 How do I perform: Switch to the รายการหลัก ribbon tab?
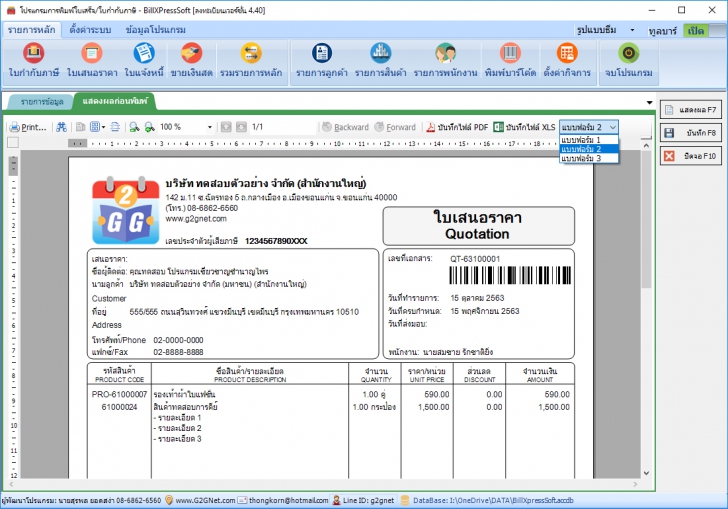pos(32,30)
